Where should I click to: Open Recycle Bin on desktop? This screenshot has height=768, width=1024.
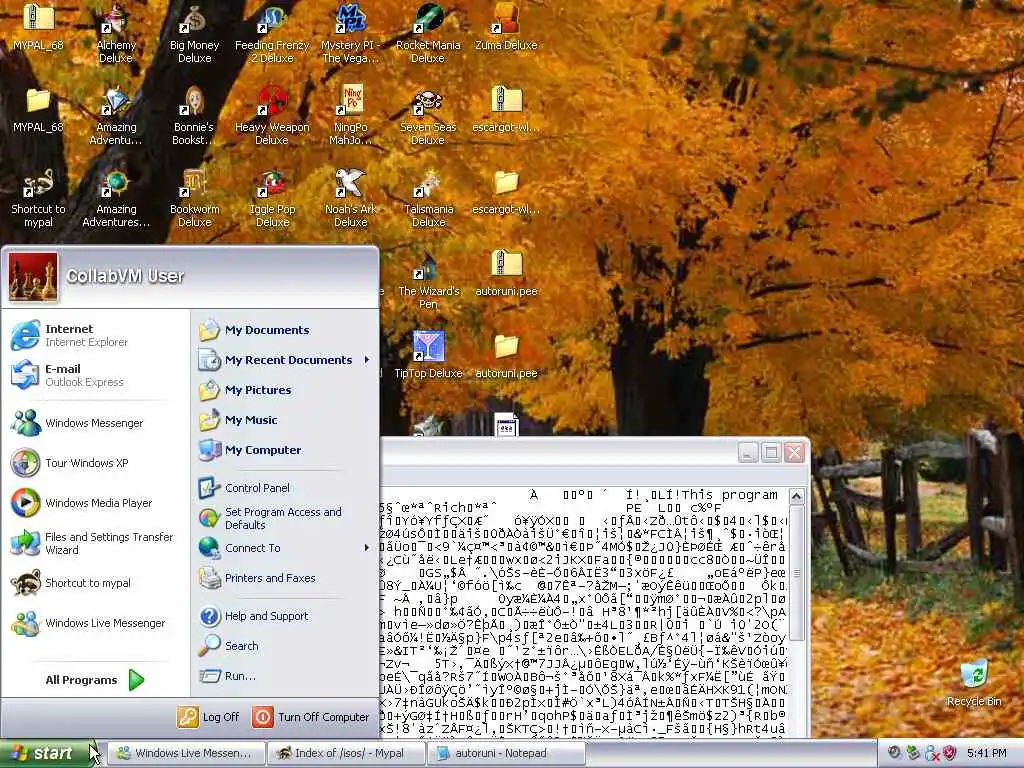click(974, 683)
